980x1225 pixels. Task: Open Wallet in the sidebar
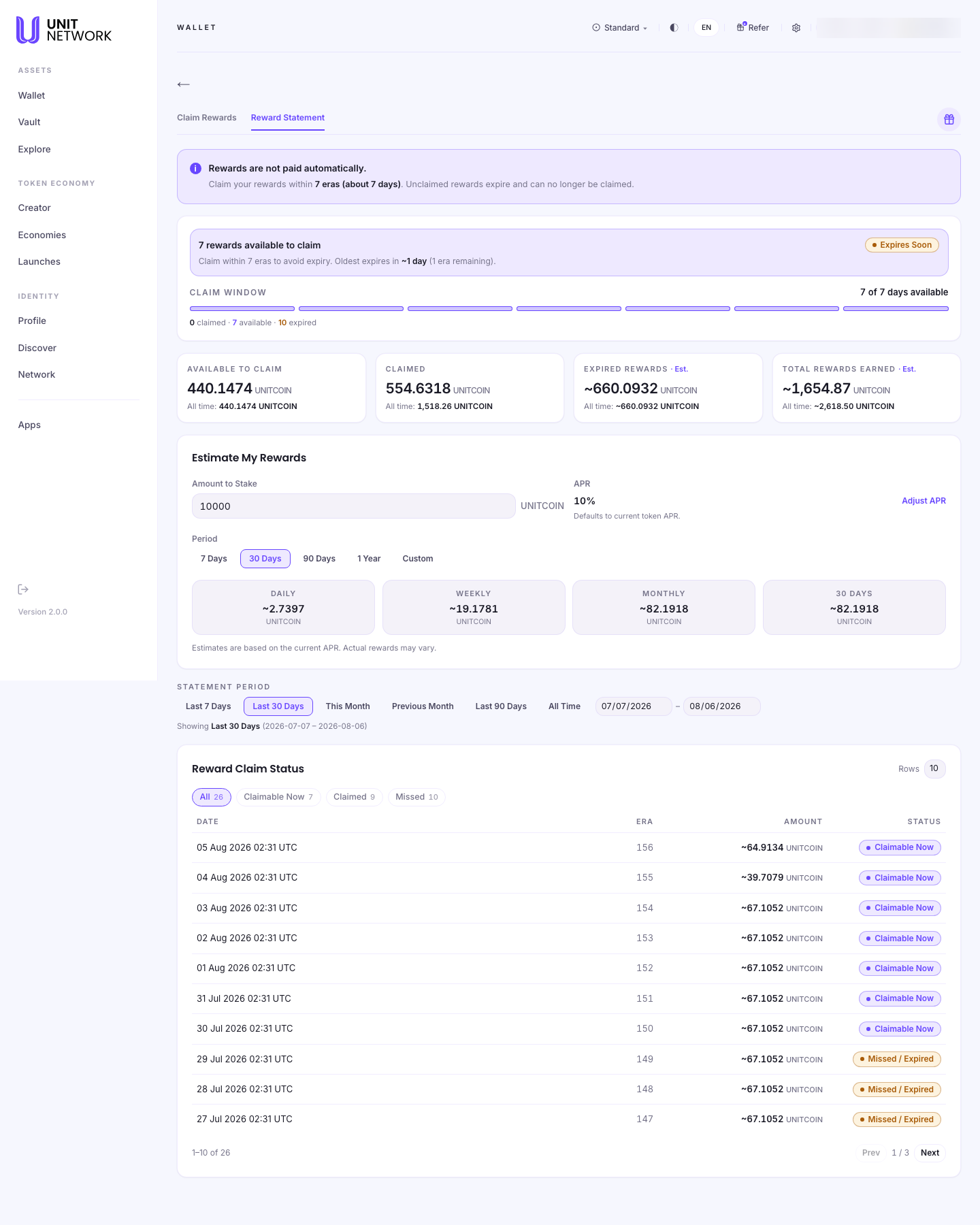31,96
